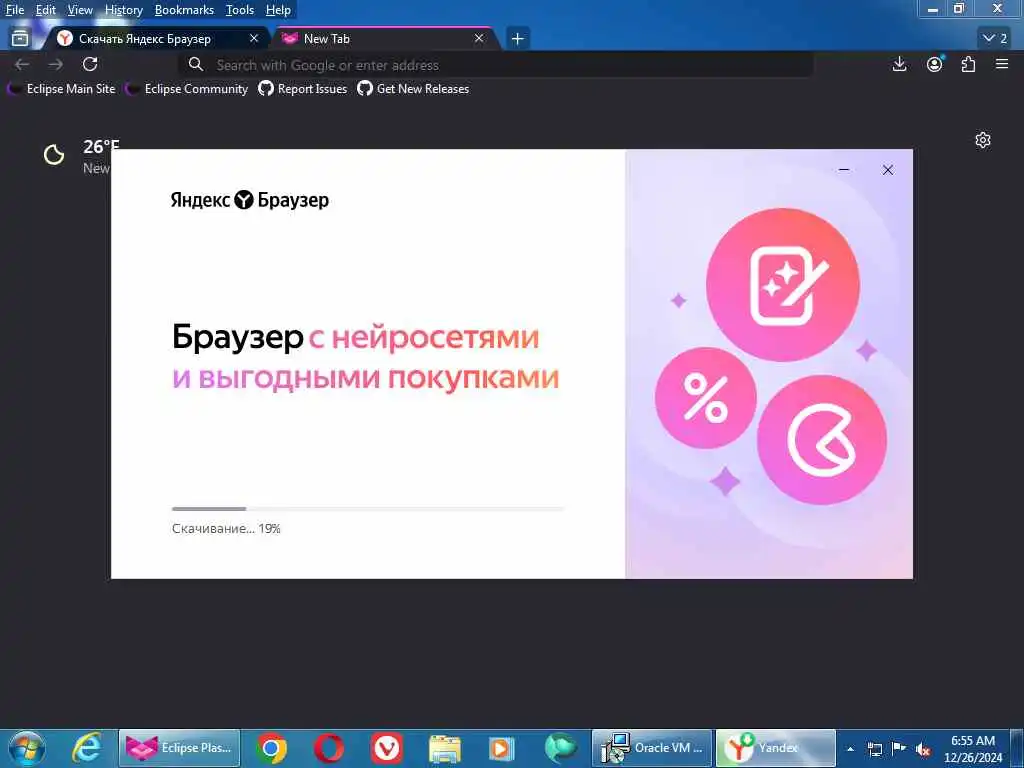Switch to Yandex installer taskbar button
Image resolution: width=1024 pixels, height=768 pixels.
coord(776,748)
